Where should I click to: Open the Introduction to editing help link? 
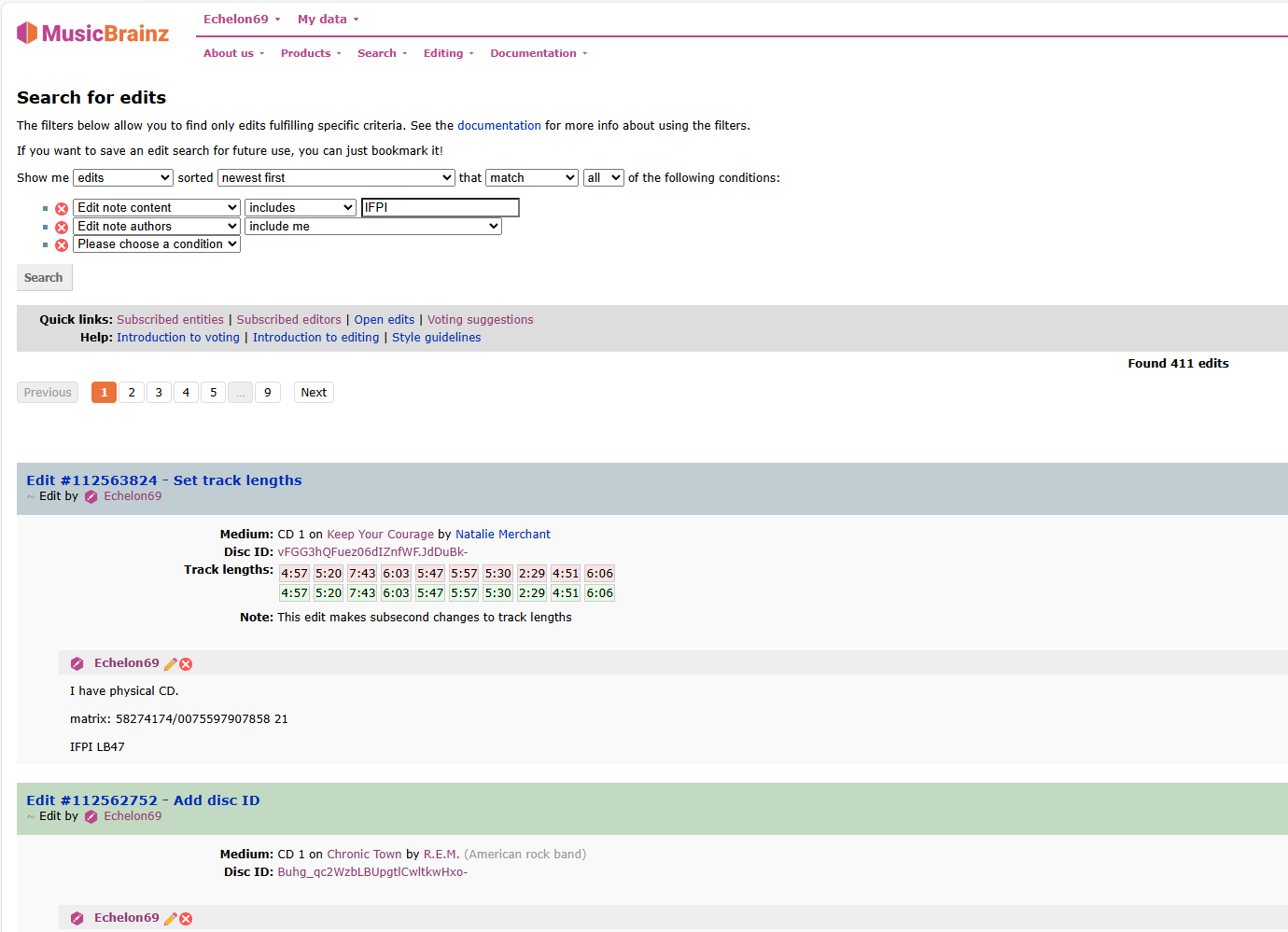pos(316,338)
